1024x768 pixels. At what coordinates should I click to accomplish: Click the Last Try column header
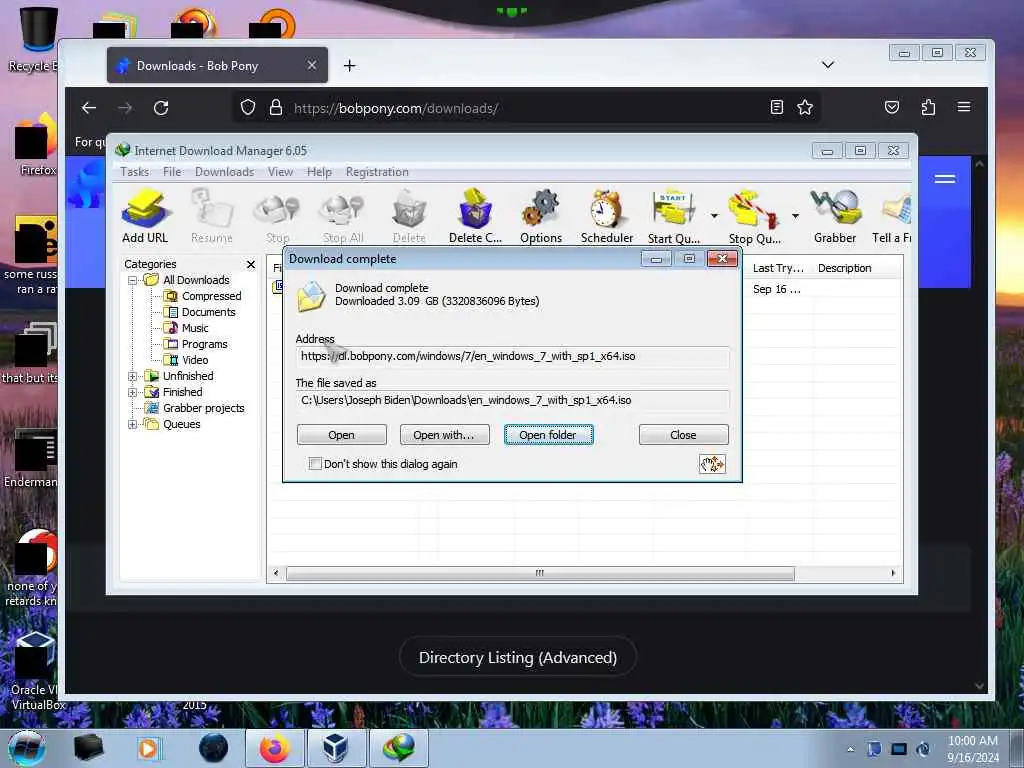click(778, 268)
